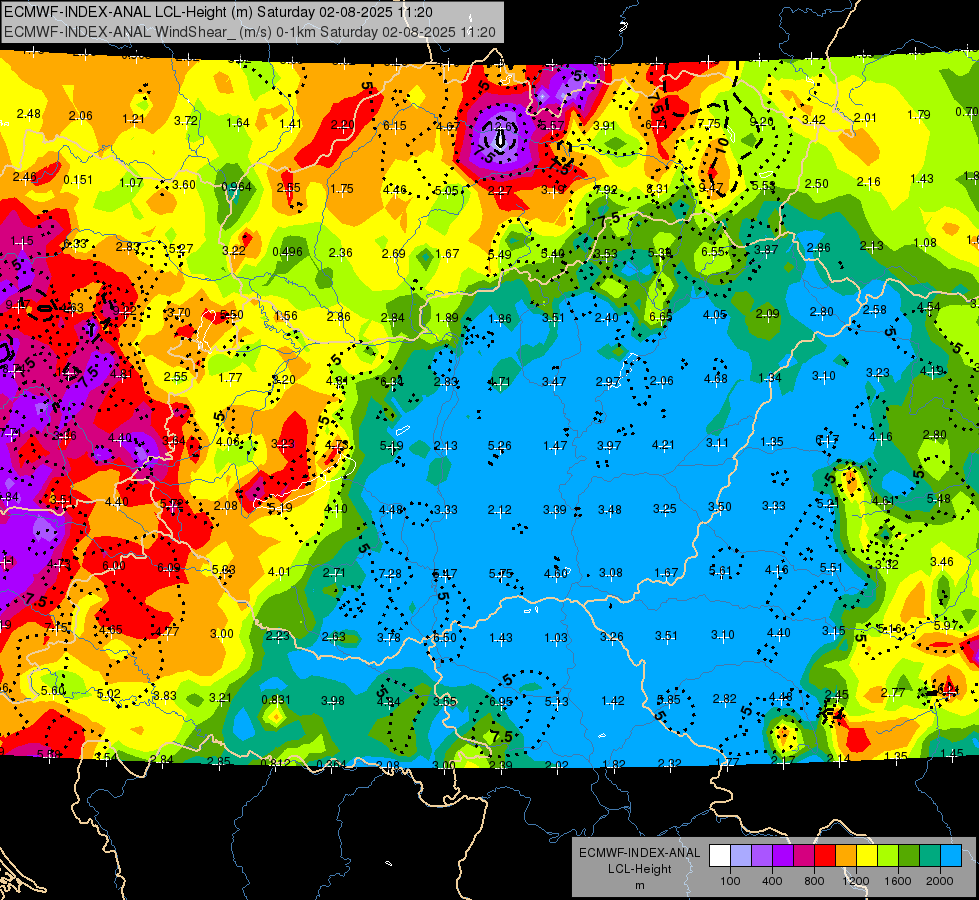Click the wind shear value 3.72
Viewport: 979px width, 900px height.
click(186, 121)
